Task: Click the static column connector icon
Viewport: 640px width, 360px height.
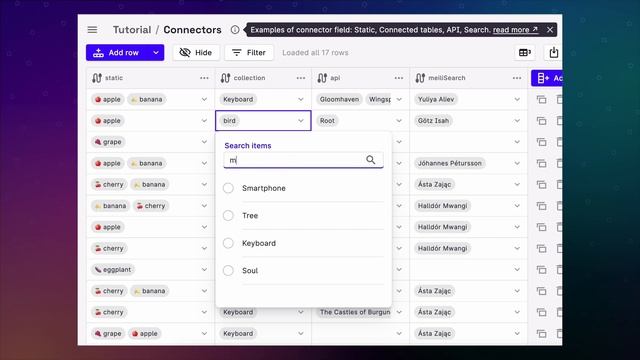Action: (x=97, y=78)
